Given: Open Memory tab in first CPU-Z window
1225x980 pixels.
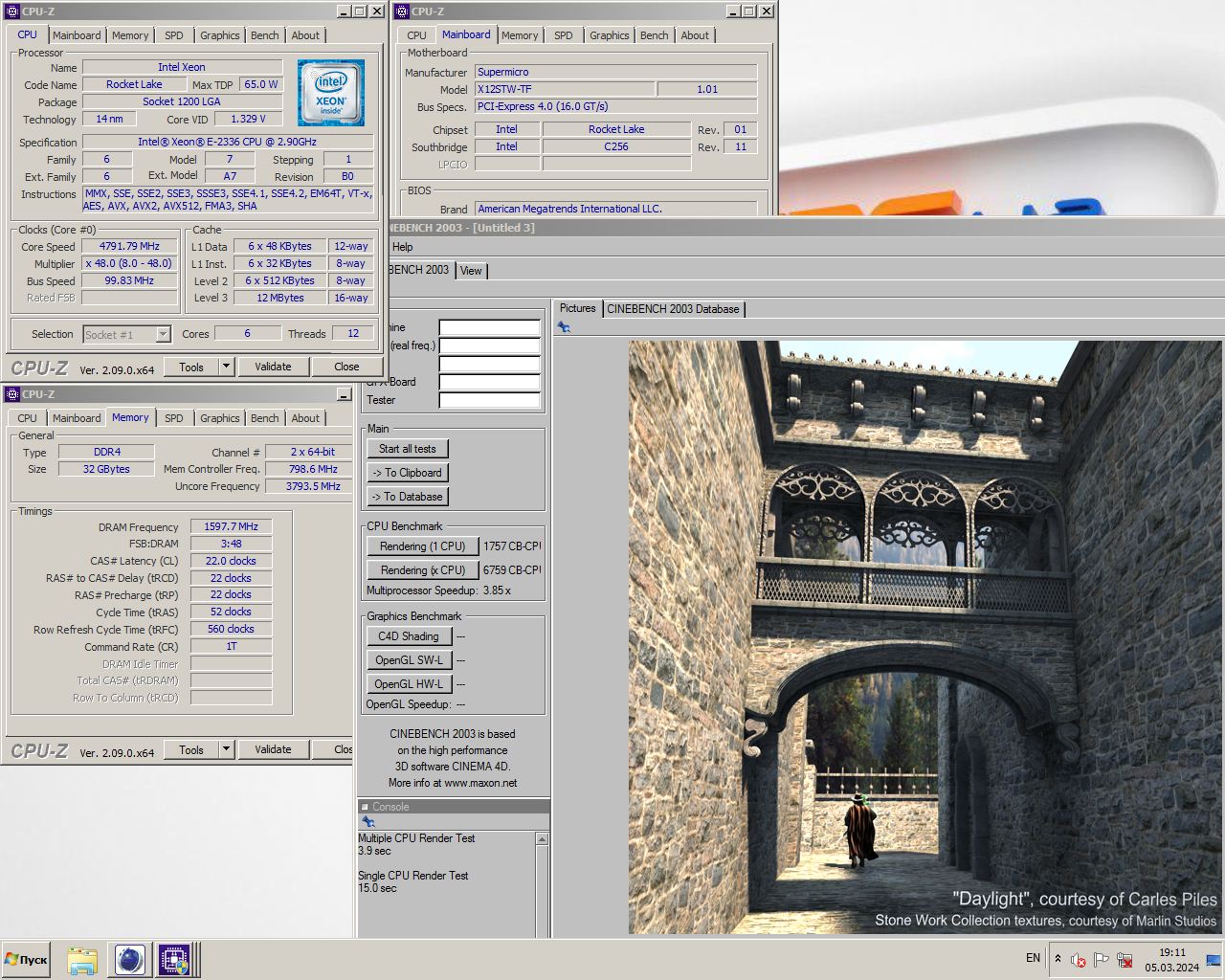Looking at the screenshot, I should (130, 35).
